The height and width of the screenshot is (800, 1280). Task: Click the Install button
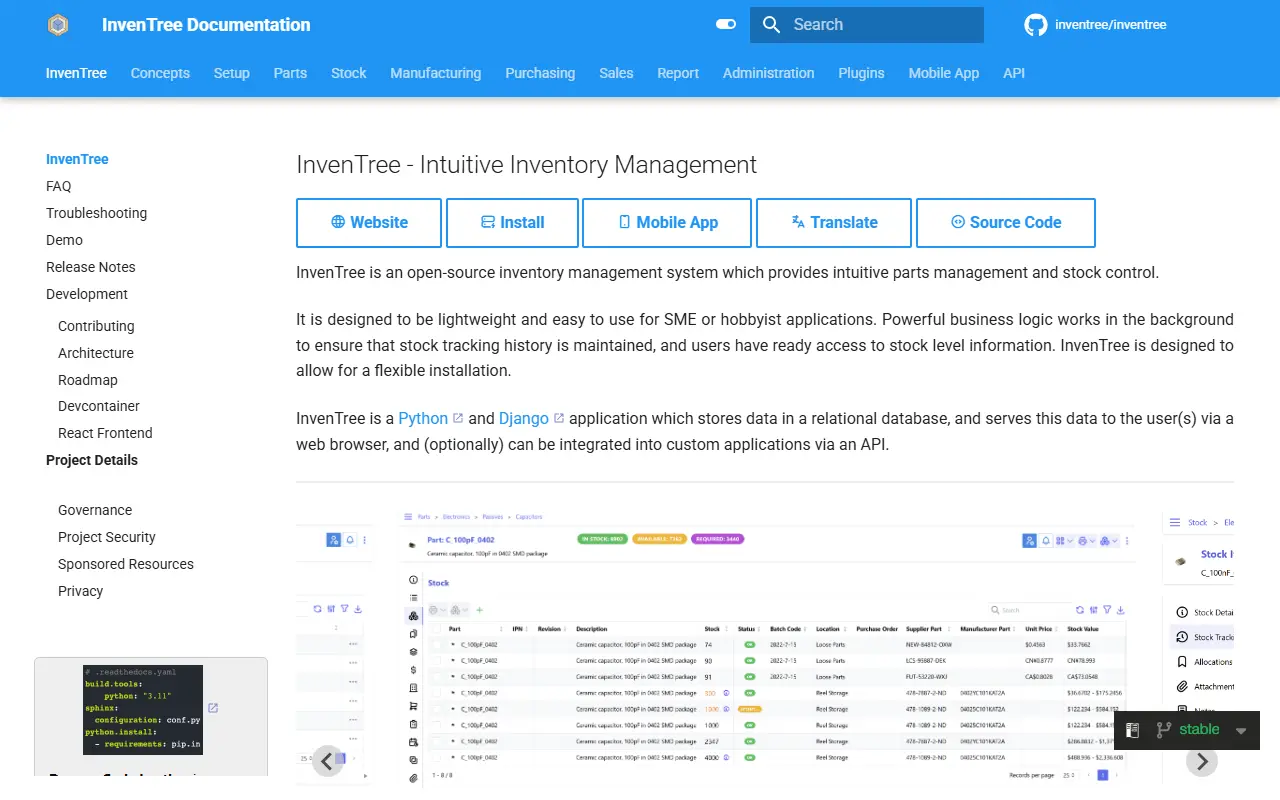(512, 223)
